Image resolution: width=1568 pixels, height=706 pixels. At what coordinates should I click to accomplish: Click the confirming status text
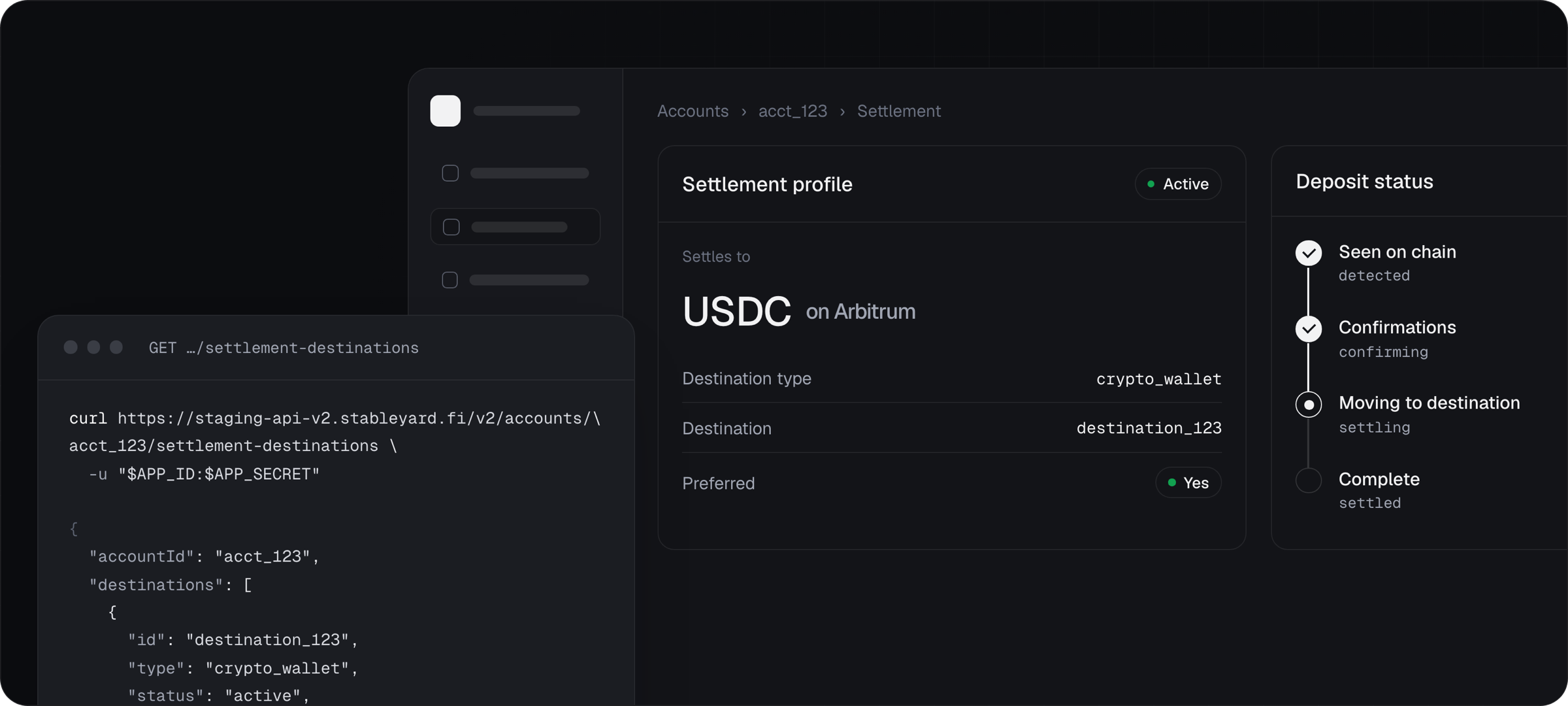(1383, 352)
